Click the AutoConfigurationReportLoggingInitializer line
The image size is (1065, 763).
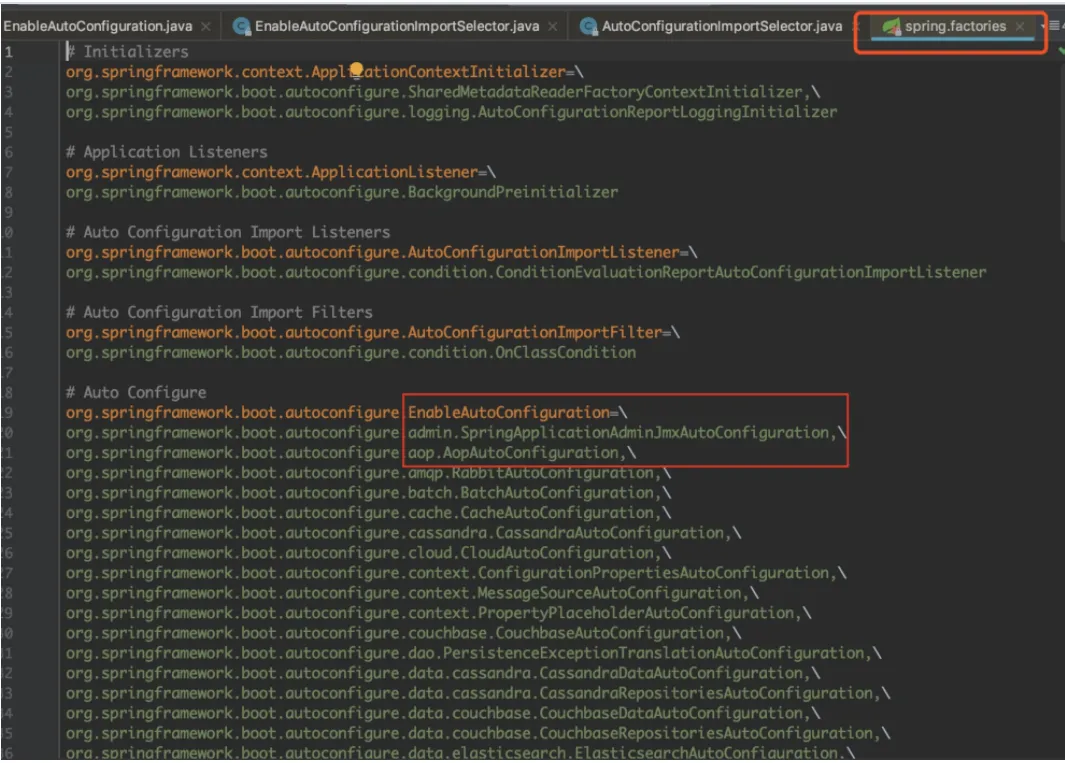pos(451,112)
